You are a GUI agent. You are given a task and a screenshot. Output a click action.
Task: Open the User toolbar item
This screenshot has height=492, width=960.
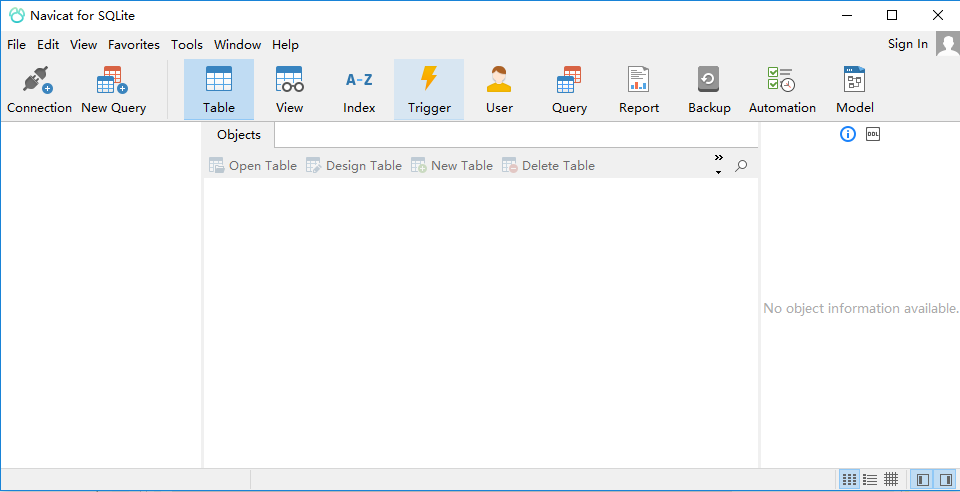(x=499, y=89)
